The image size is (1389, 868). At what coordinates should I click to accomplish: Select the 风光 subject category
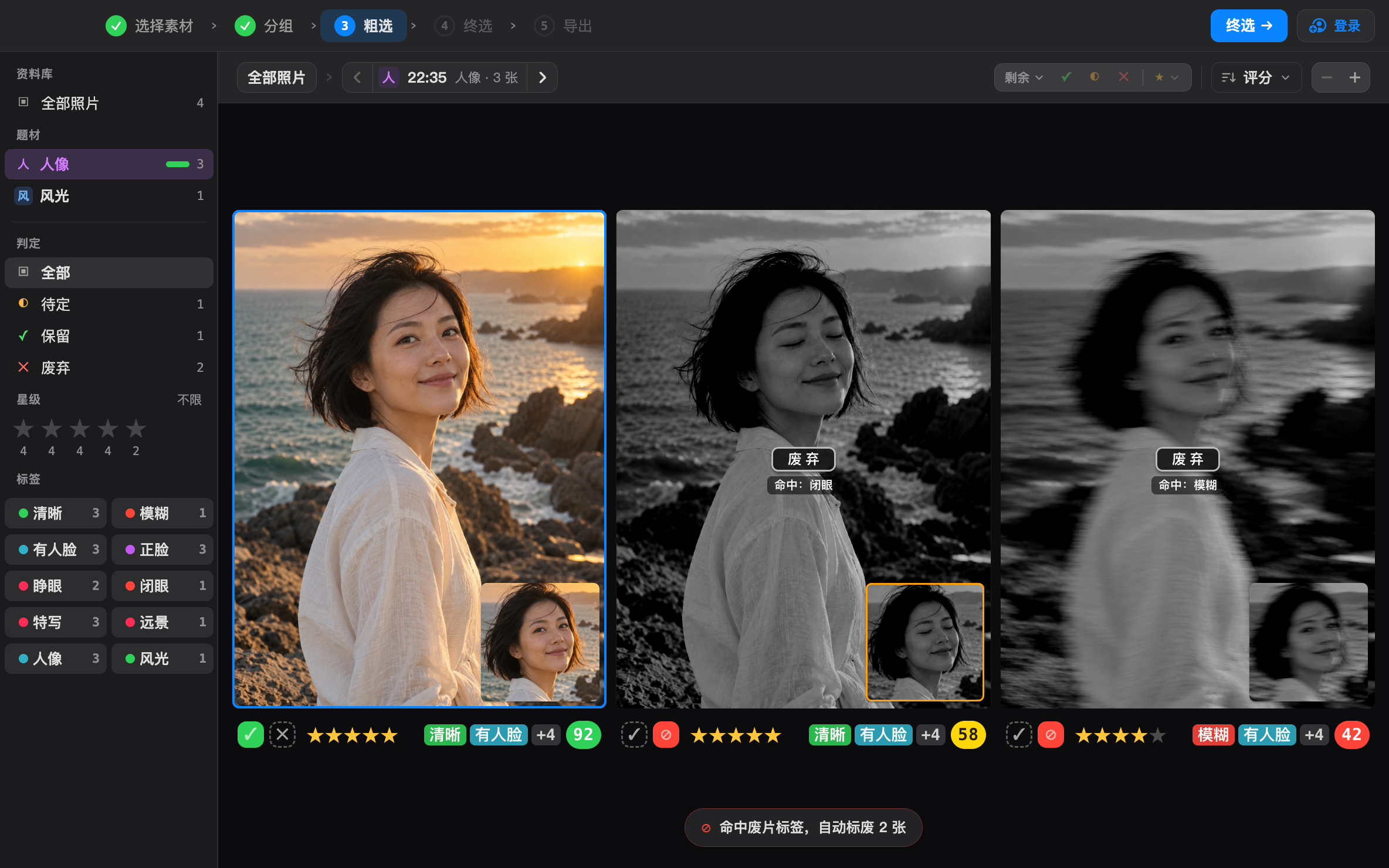109,196
